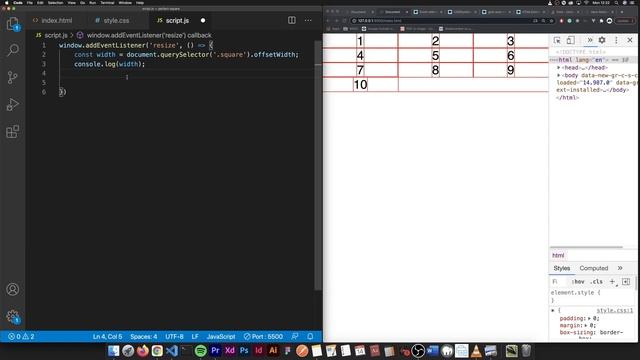The height and width of the screenshot is (360, 640).
Task: Launch Illustrator from the Dock
Action: pyautogui.click(x=273, y=351)
